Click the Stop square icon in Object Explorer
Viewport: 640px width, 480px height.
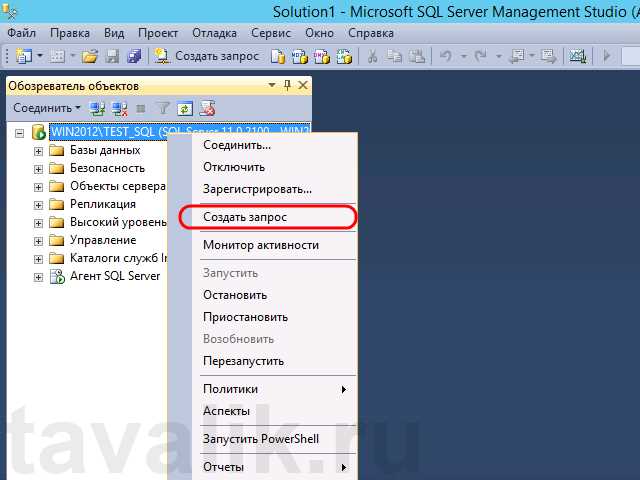(141, 109)
